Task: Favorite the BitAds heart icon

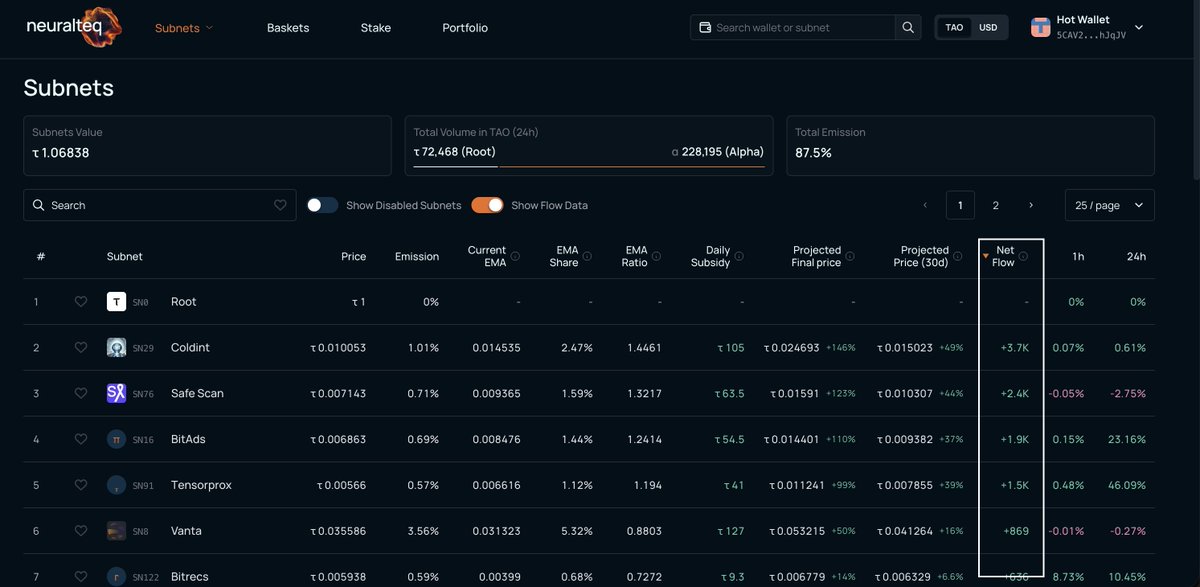Action: coord(81,440)
